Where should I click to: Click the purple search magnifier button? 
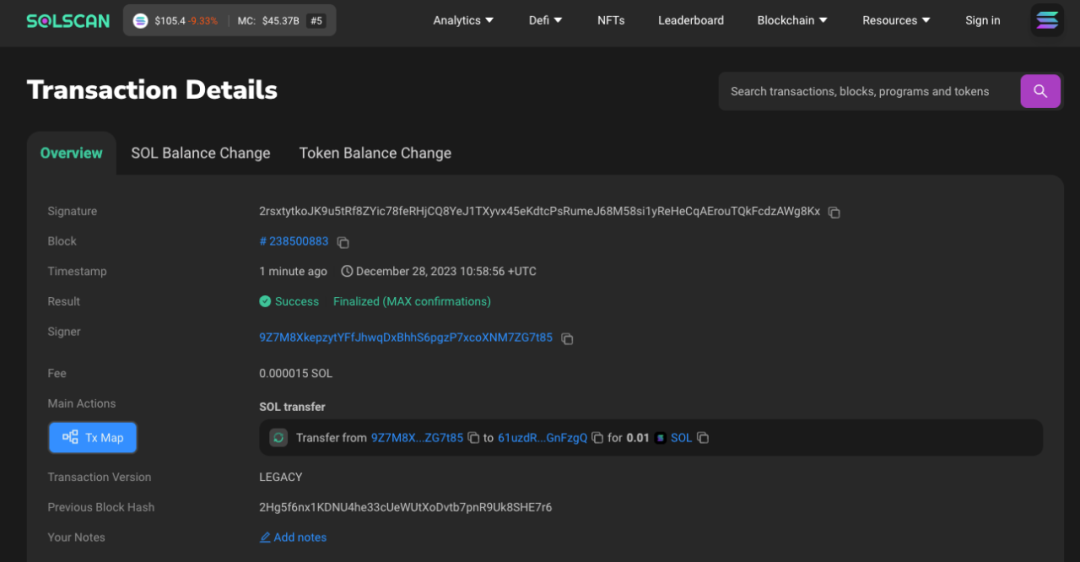coord(1040,91)
